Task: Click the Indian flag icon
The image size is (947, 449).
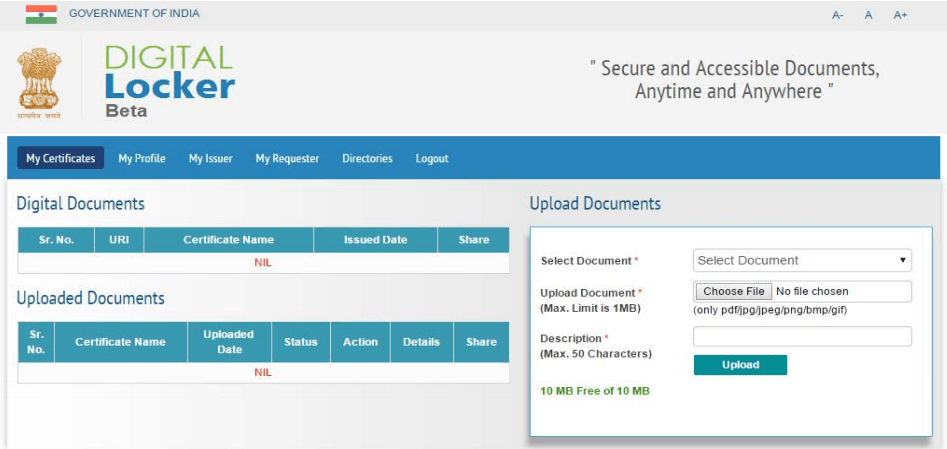Action: [x=41, y=14]
